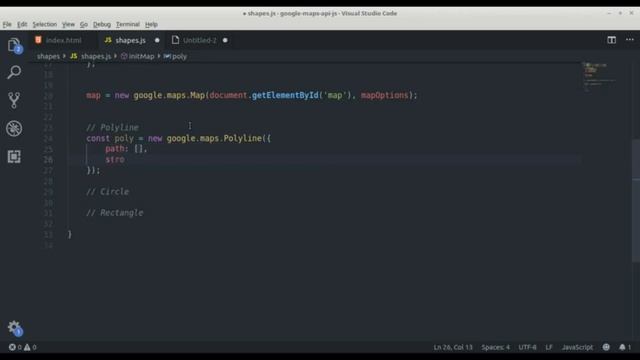Open the Terminal menu
The width and height of the screenshot is (640, 360).
128,24
